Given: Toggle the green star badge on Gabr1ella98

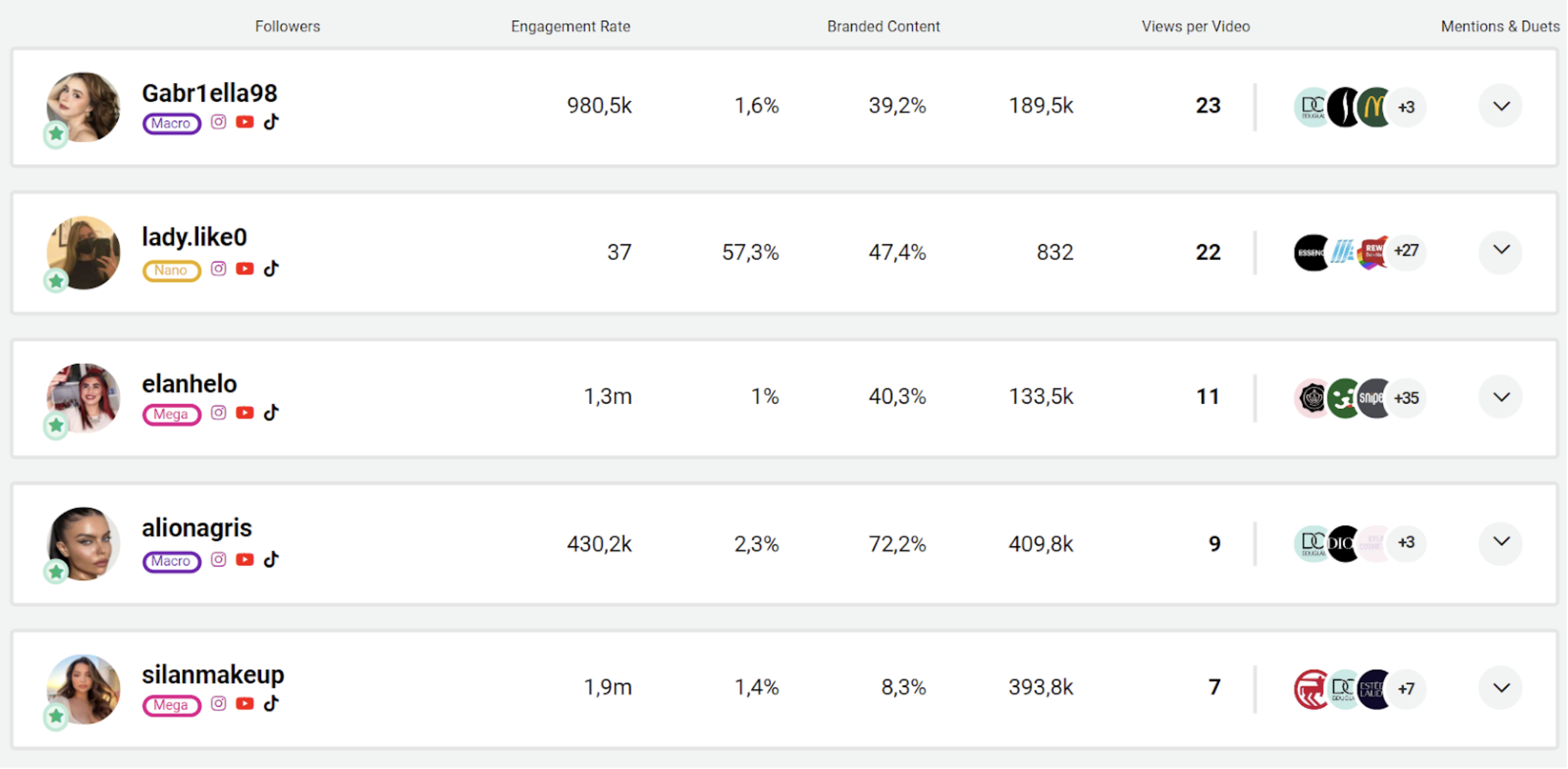Looking at the screenshot, I should coord(56,134).
